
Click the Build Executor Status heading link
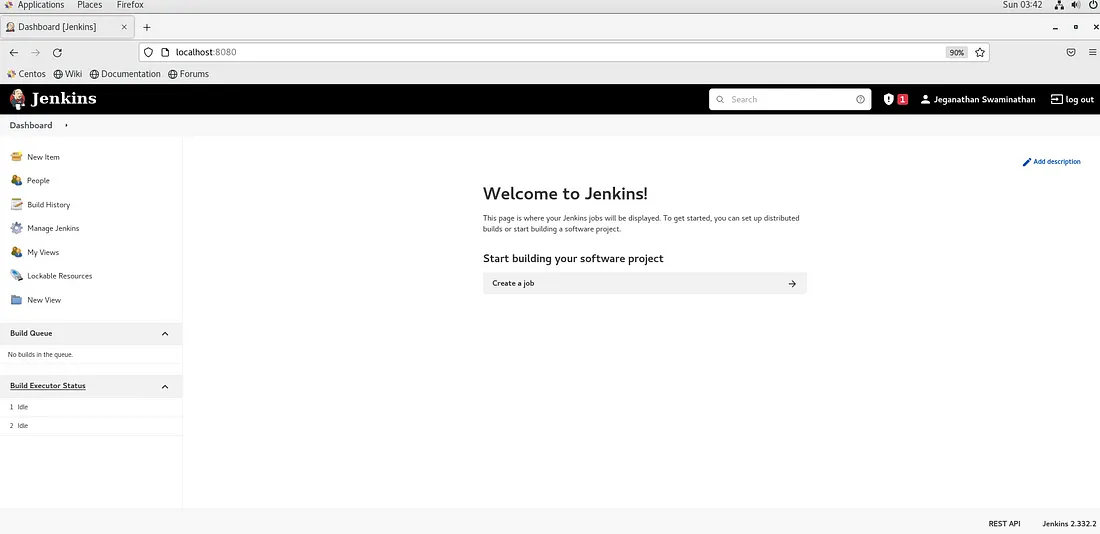tap(48, 386)
